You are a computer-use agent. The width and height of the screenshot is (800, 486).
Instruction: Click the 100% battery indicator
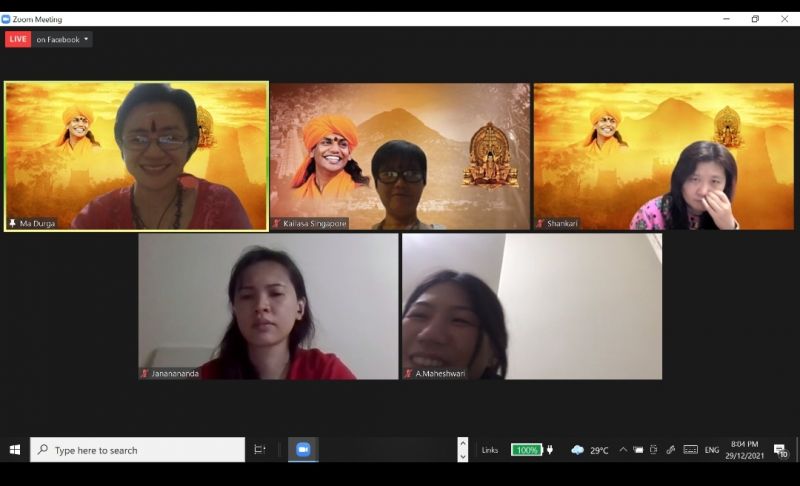tap(527, 450)
